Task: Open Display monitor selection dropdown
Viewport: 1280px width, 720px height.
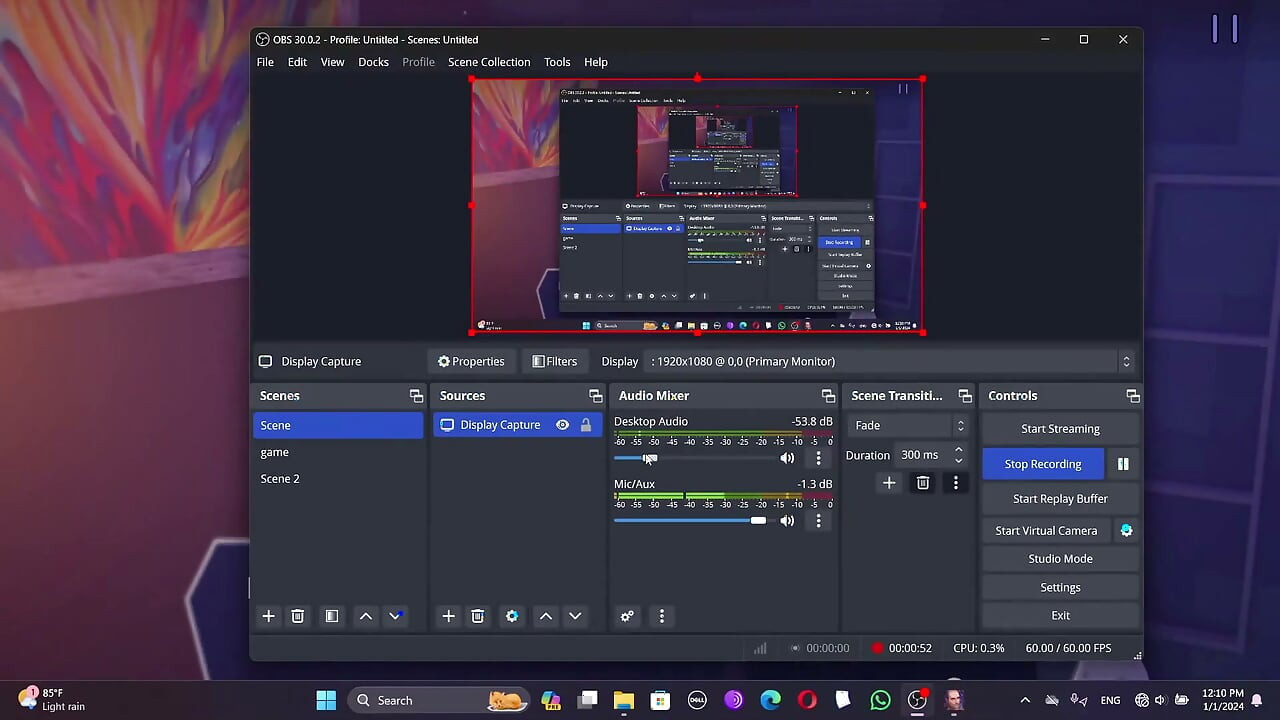Action: (x=891, y=361)
